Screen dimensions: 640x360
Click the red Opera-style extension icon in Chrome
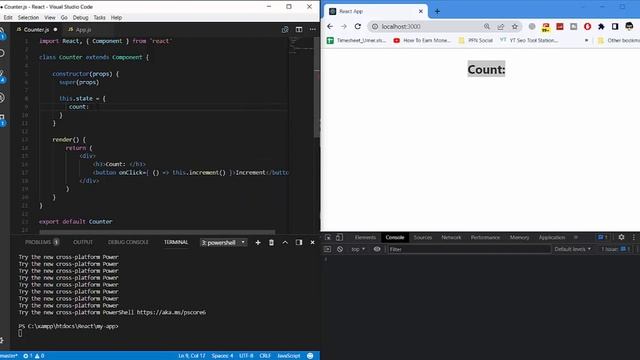pos(587,26)
